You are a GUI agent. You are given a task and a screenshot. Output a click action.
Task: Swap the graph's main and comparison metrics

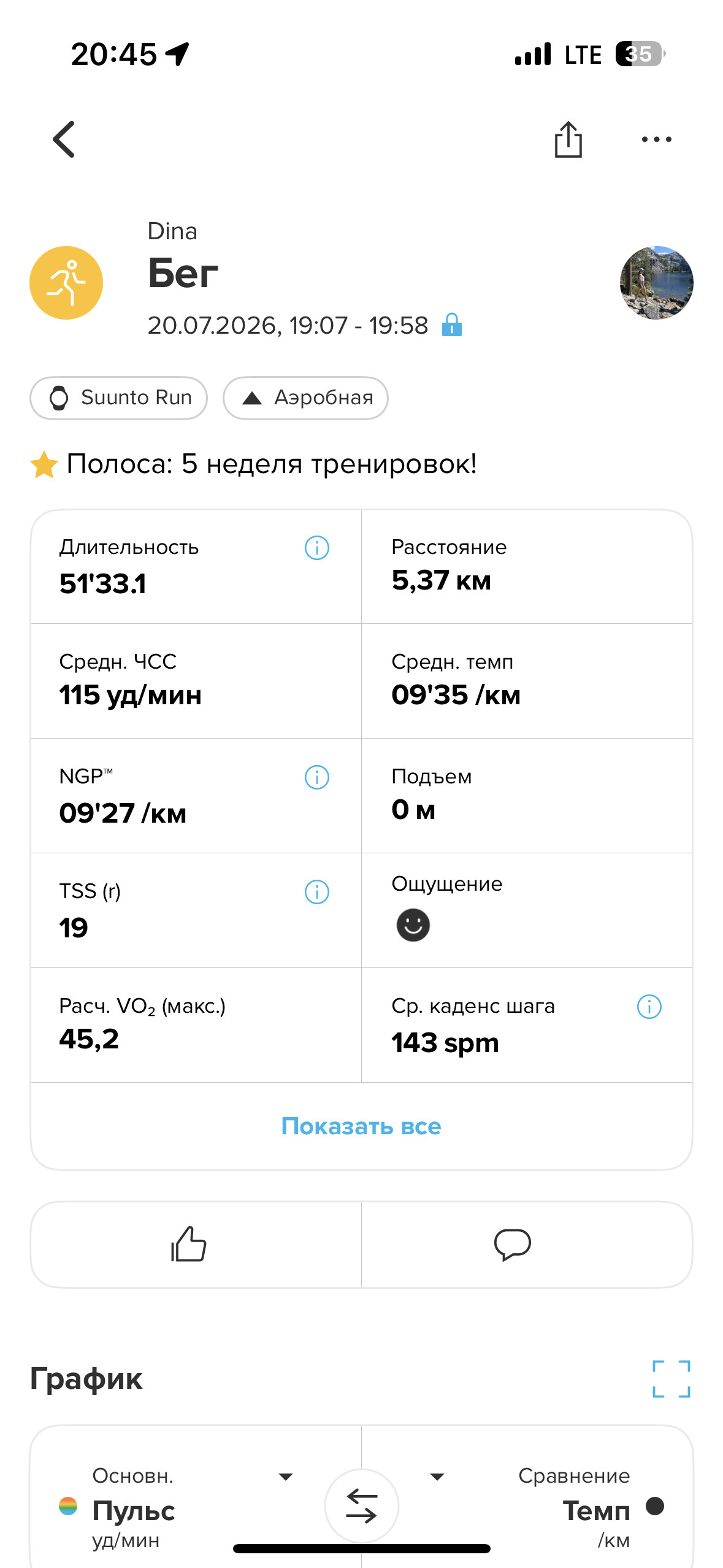(362, 1506)
